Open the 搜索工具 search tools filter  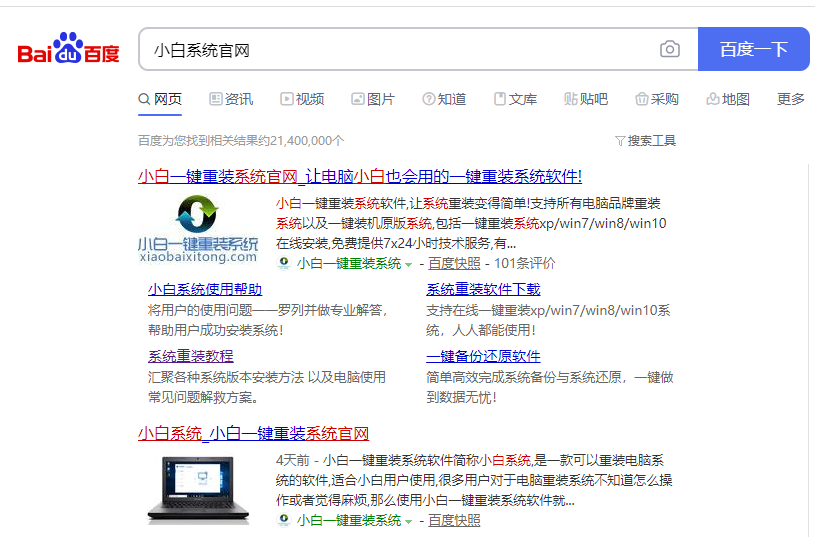(x=646, y=141)
